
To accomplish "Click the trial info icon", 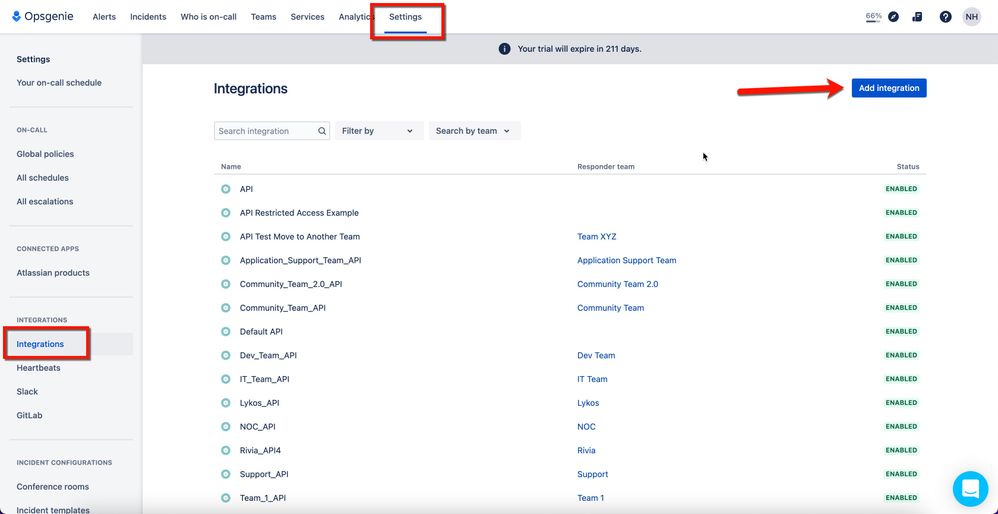I will tap(504, 49).
